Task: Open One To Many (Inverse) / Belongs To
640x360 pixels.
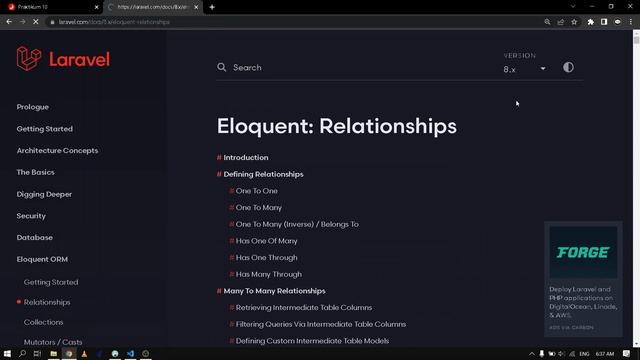Action: (297, 224)
